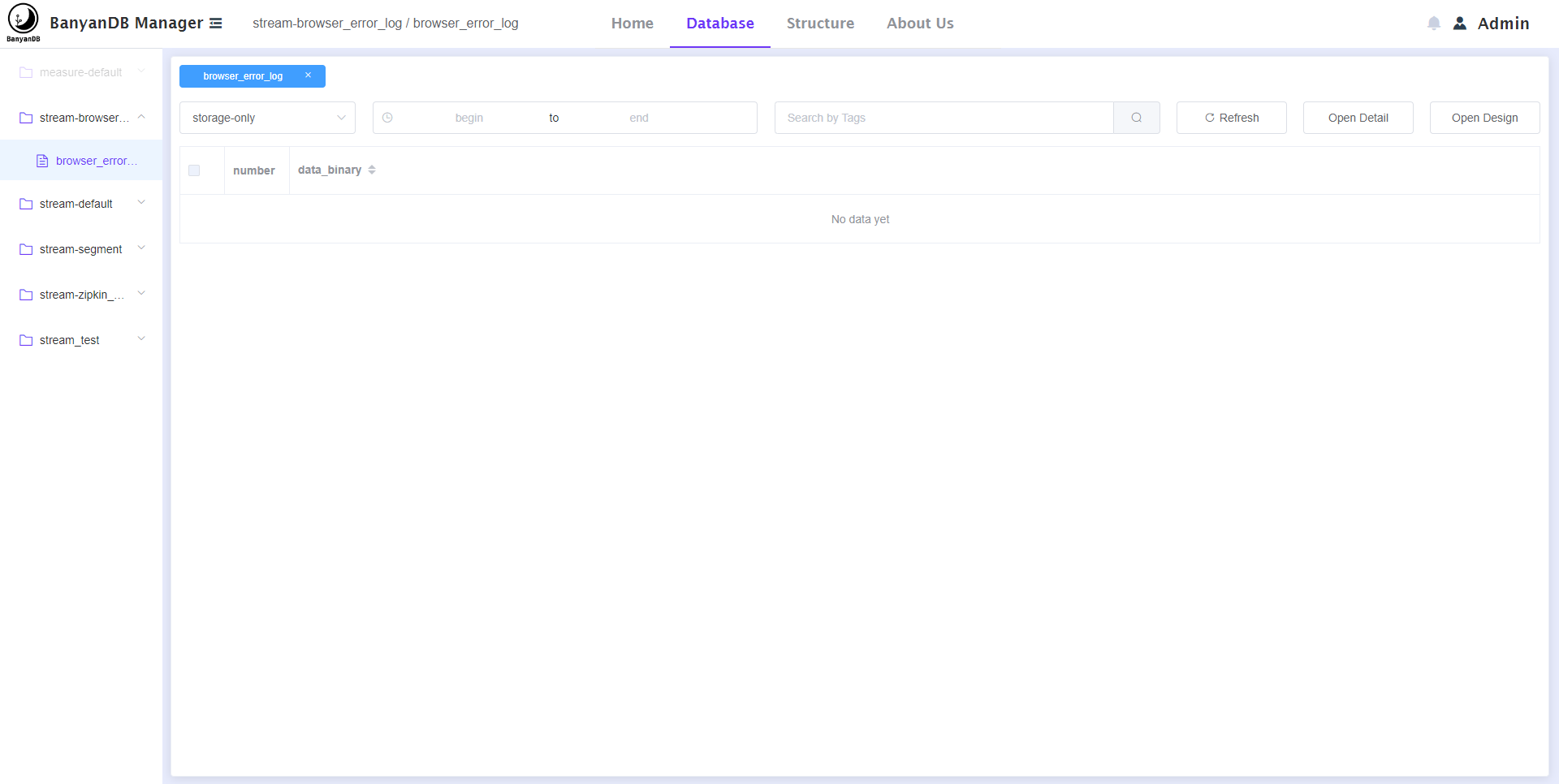Open the About Us menu
This screenshot has width=1559, height=784.
tap(920, 24)
